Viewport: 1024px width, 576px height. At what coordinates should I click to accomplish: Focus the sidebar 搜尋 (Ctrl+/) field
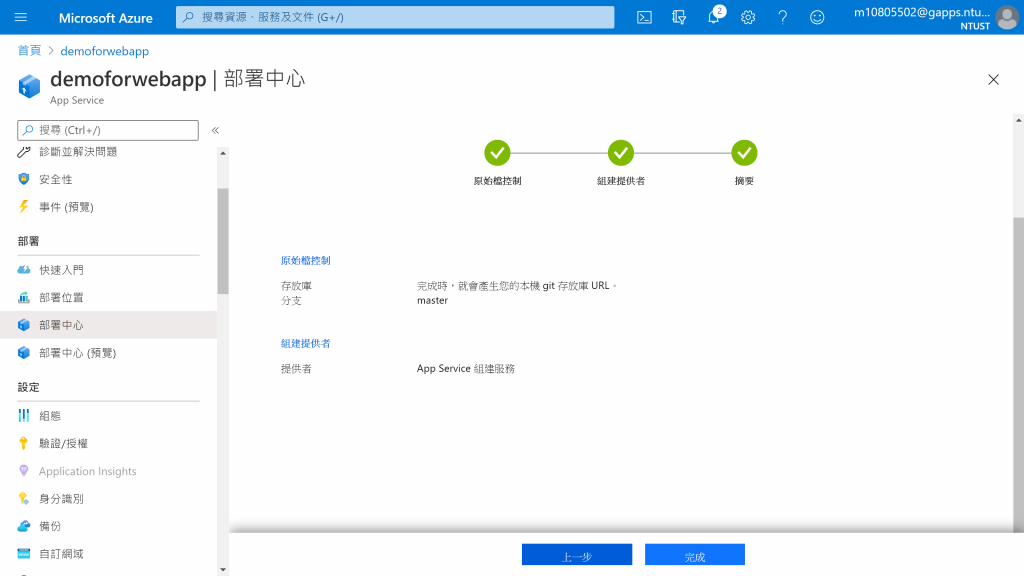tap(108, 130)
